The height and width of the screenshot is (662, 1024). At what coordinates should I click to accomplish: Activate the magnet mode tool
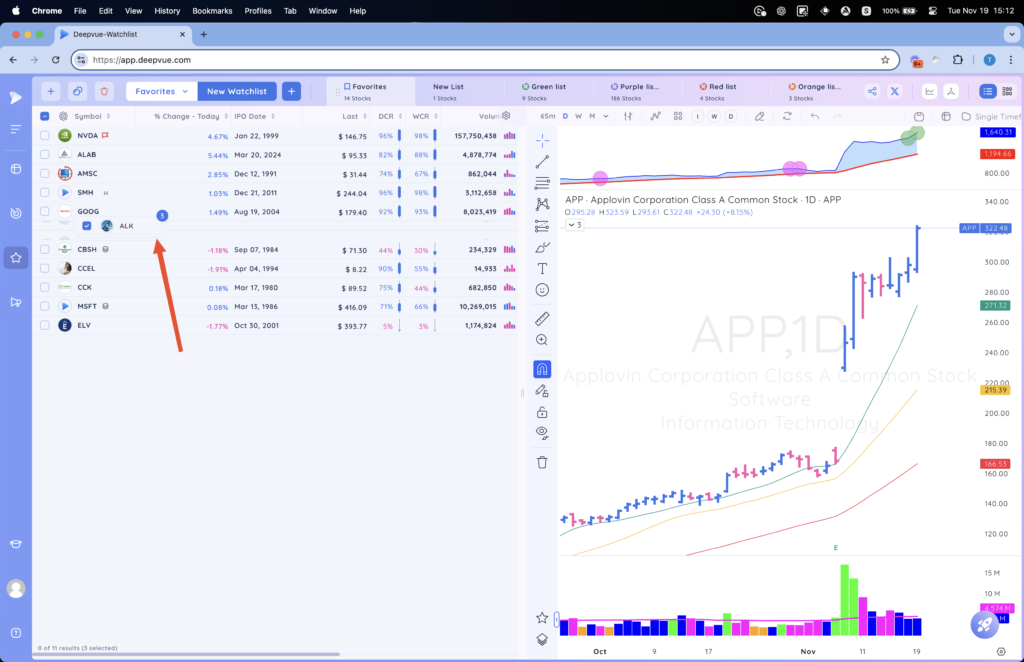coord(542,370)
